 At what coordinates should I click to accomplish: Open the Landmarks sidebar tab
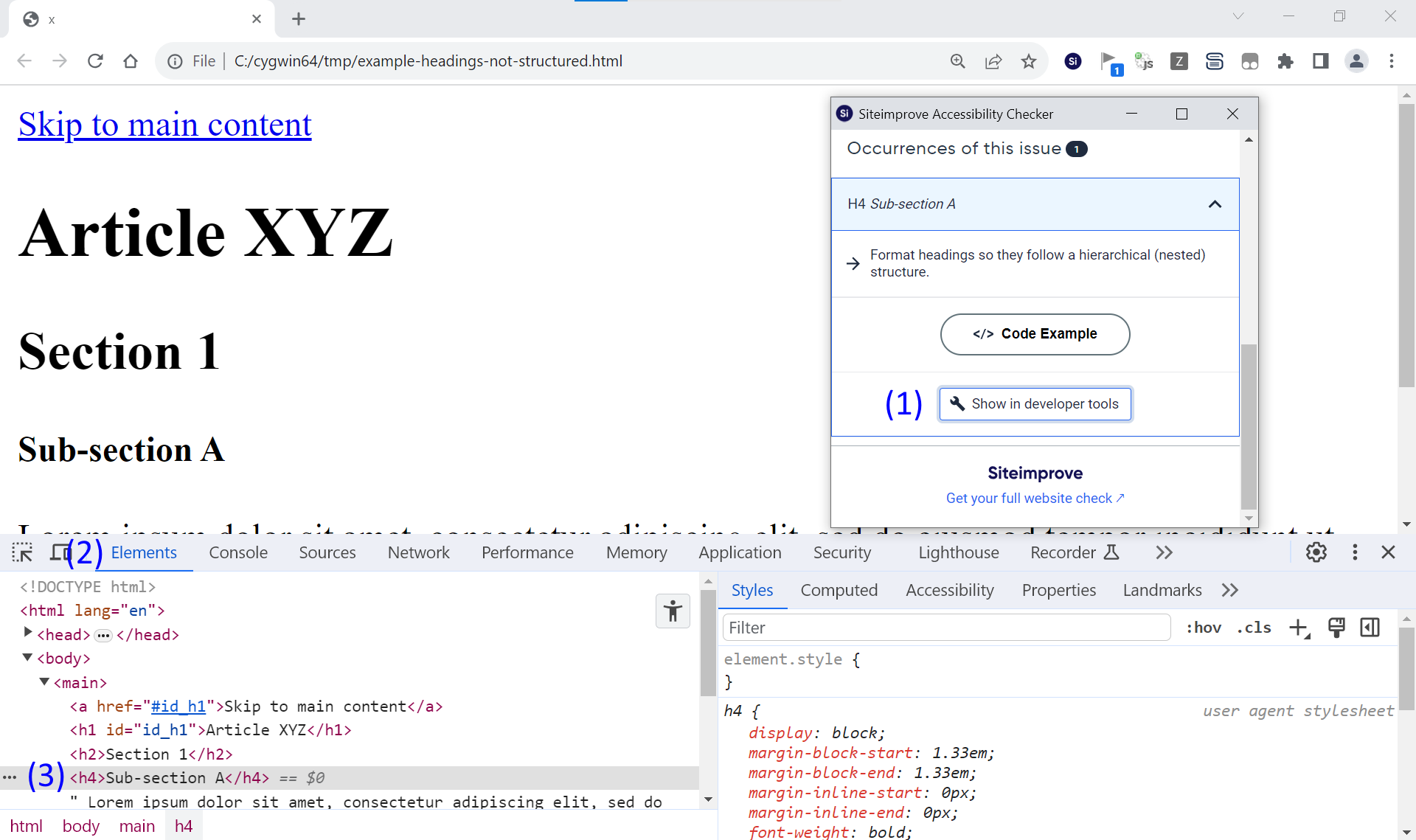(x=1162, y=590)
